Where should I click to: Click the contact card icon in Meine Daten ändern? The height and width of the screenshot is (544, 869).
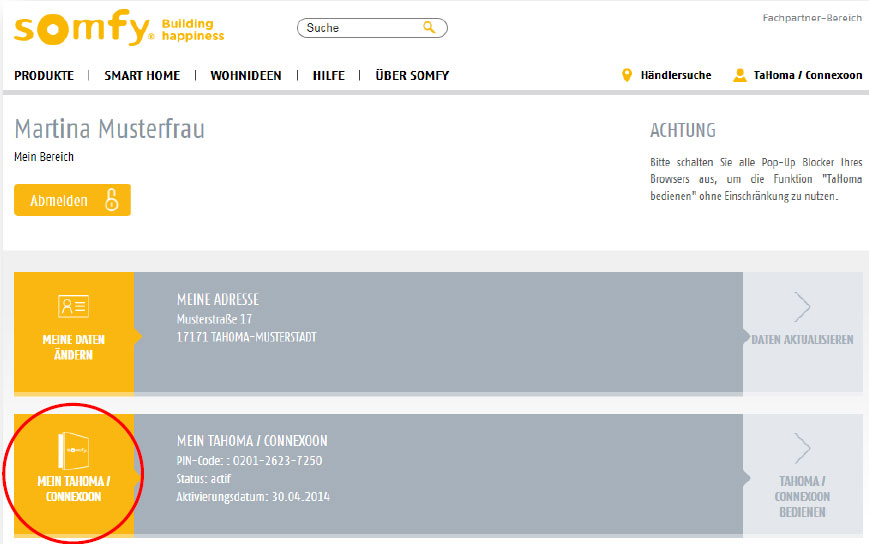point(73,306)
